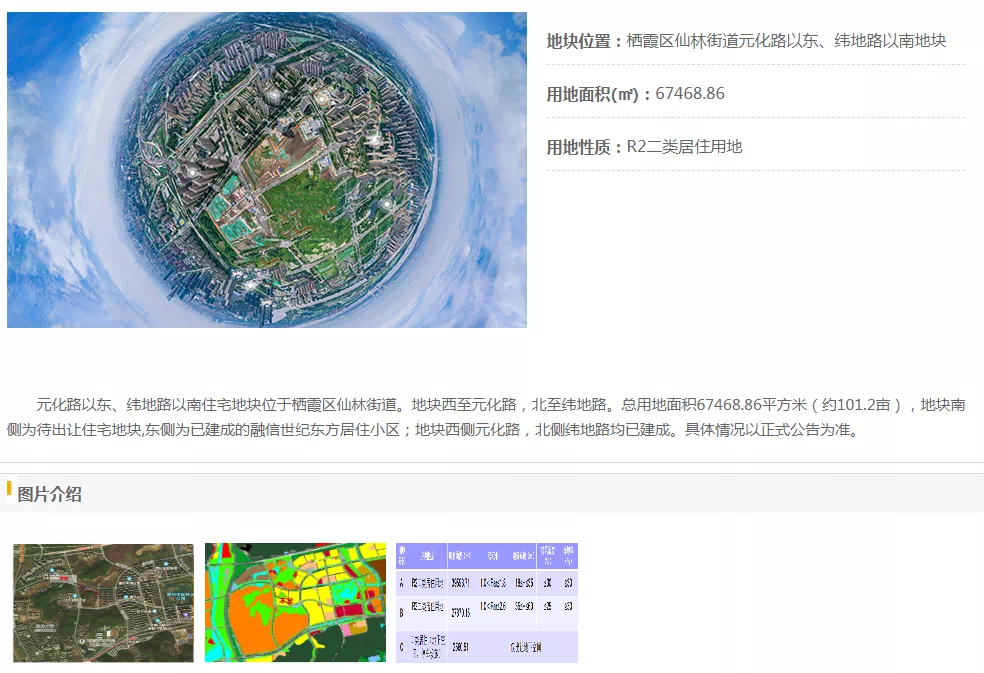Open the purple planning table thumbnail
This screenshot has width=984, height=673.
487,602
